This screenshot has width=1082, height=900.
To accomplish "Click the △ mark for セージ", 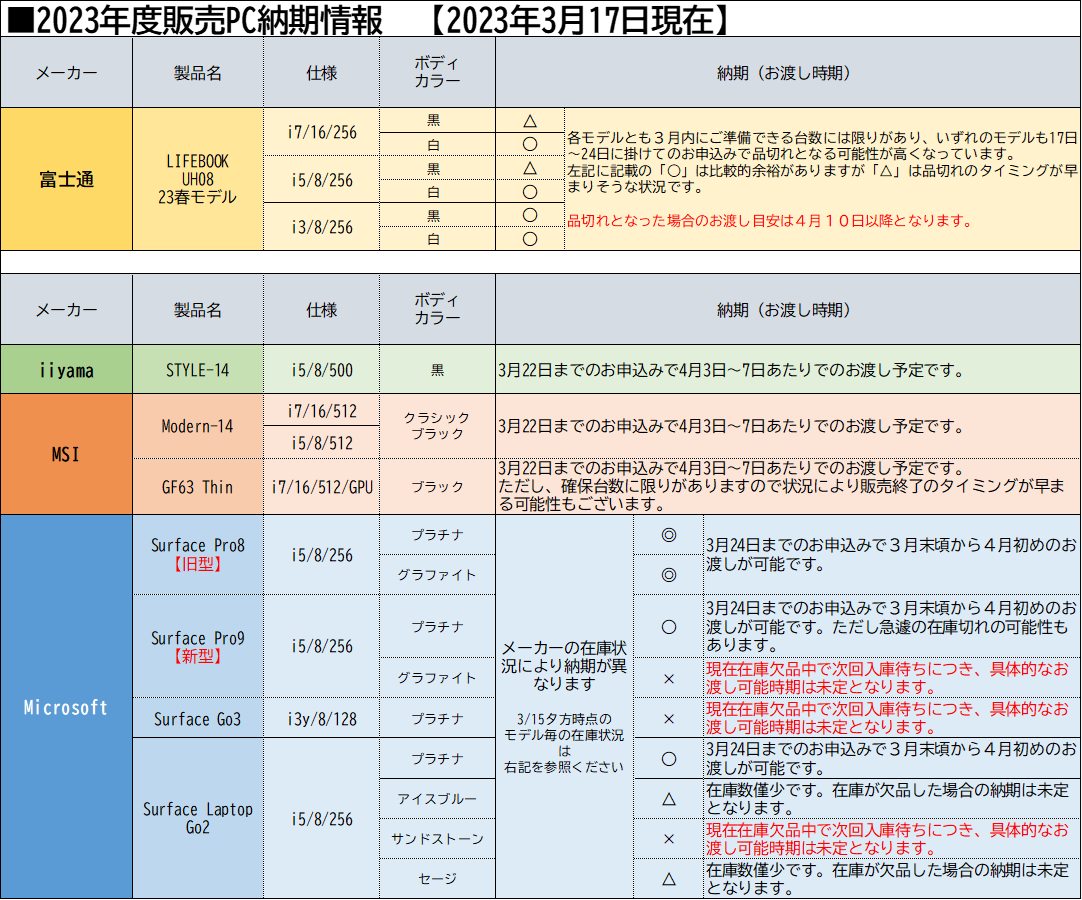I will 669,879.
